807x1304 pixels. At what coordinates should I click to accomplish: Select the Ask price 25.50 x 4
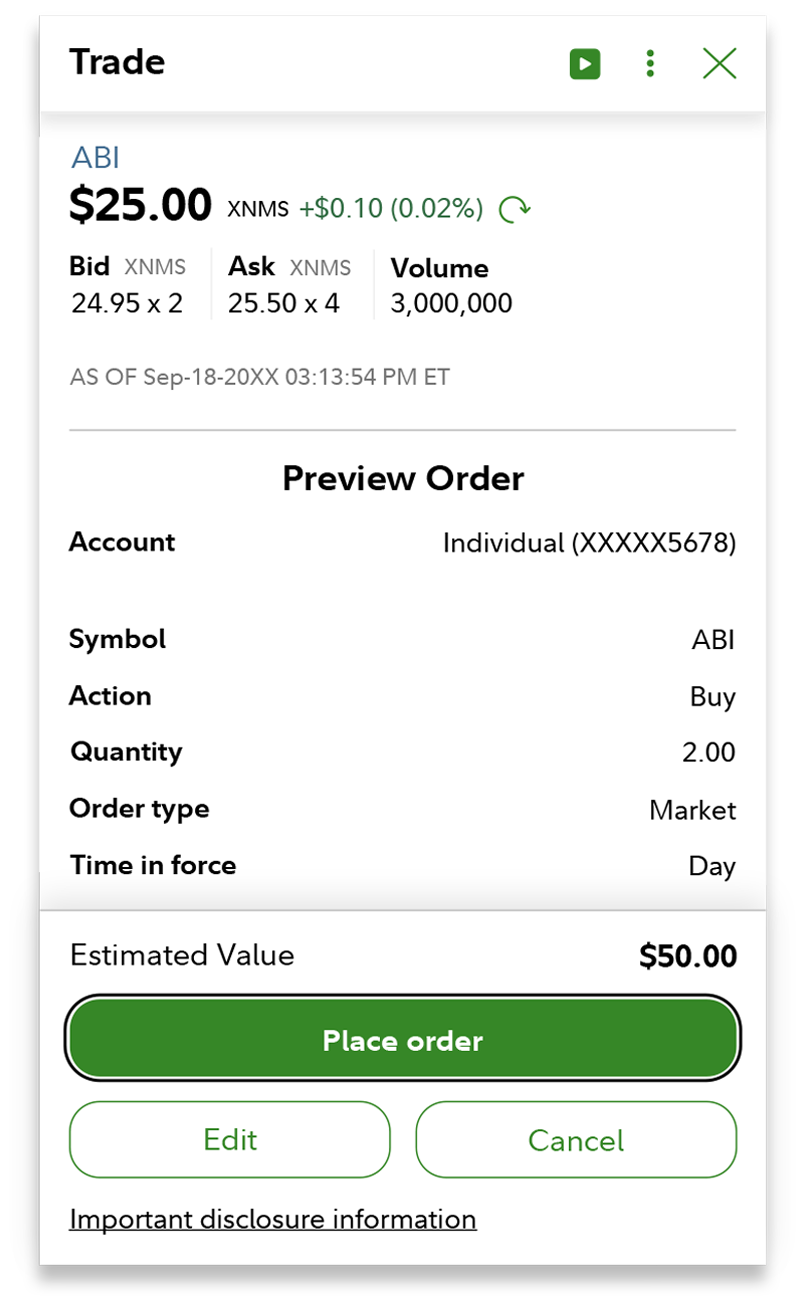[284, 303]
